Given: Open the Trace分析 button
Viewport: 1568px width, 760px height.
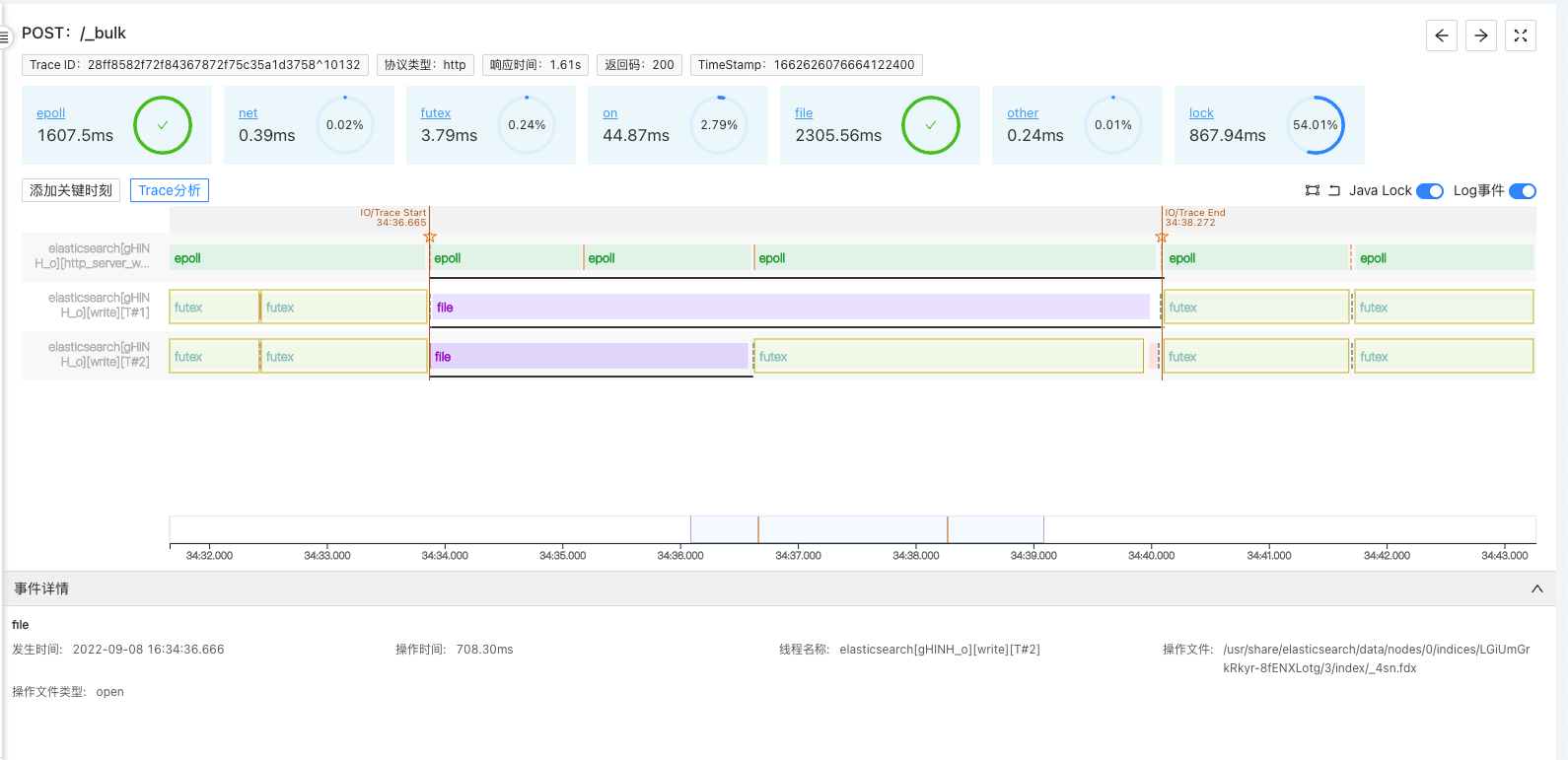Looking at the screenshot, I should coord(170,190).
